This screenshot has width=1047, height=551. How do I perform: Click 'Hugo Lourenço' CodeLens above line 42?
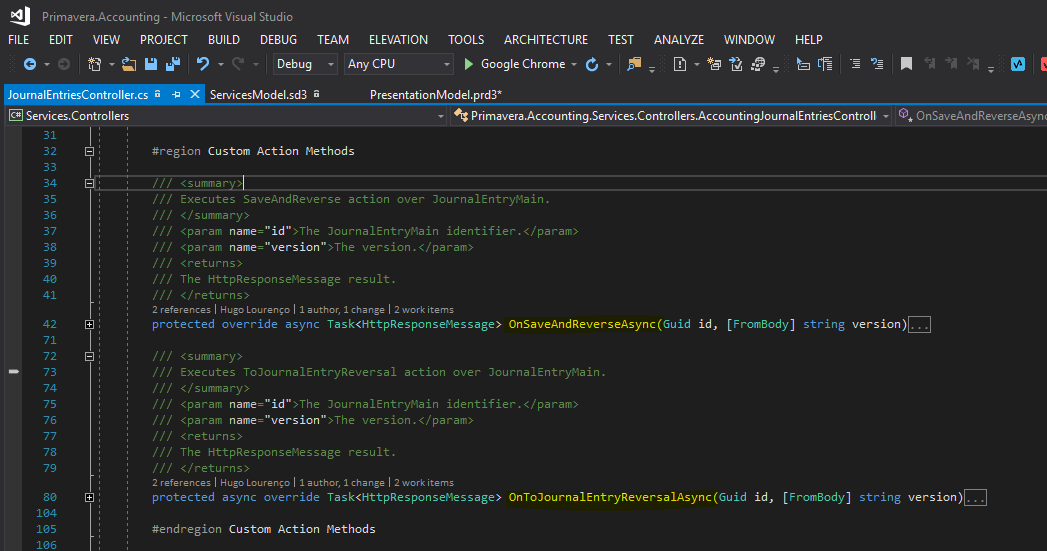point(255,310)
